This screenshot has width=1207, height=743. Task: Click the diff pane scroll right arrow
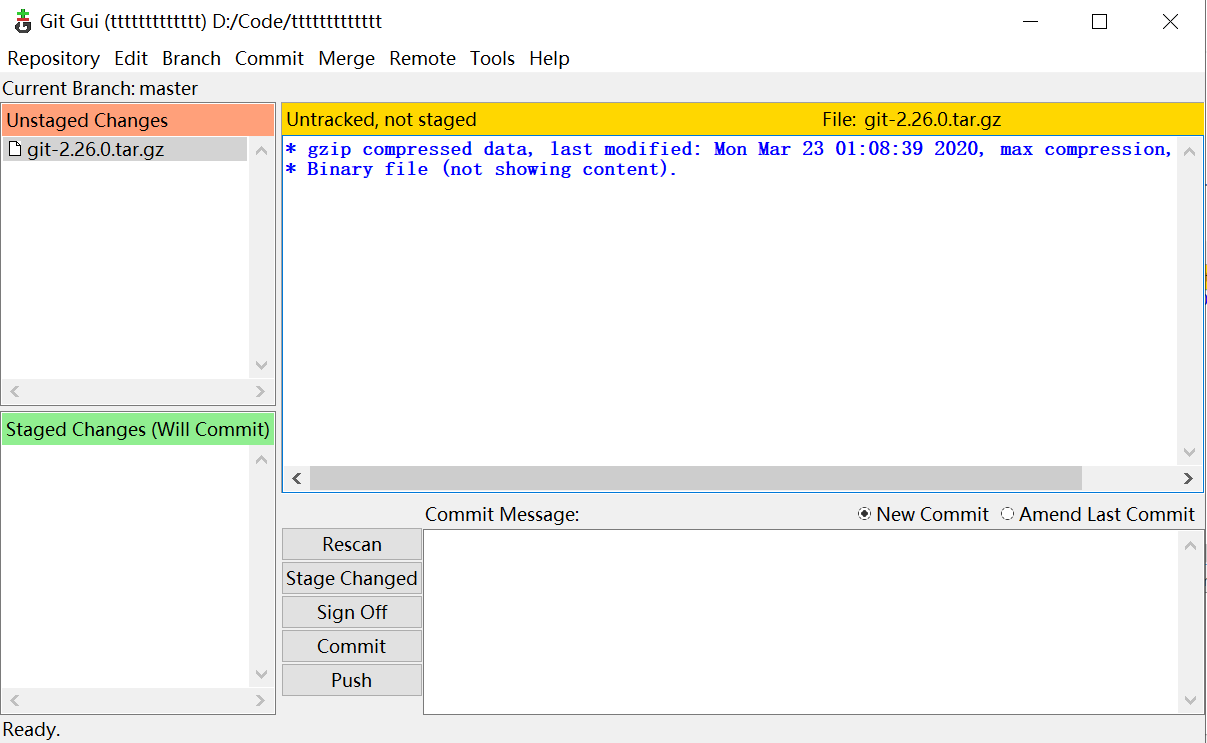click(1188, 478)
